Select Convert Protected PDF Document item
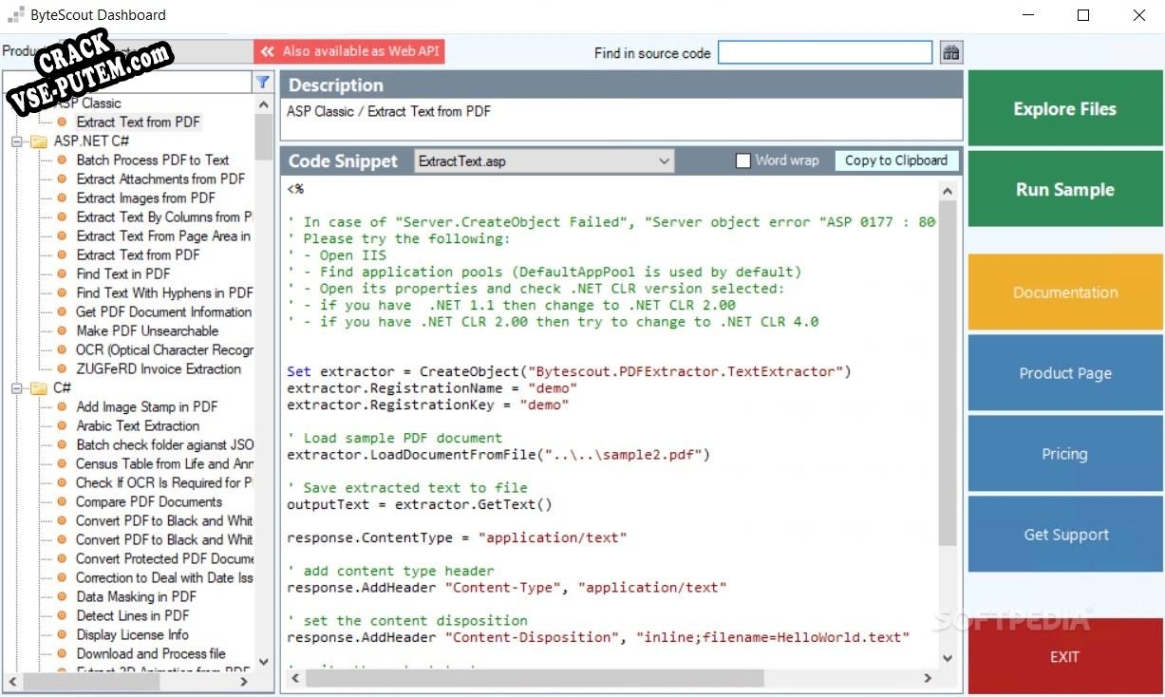 click(x=164, y=559)
